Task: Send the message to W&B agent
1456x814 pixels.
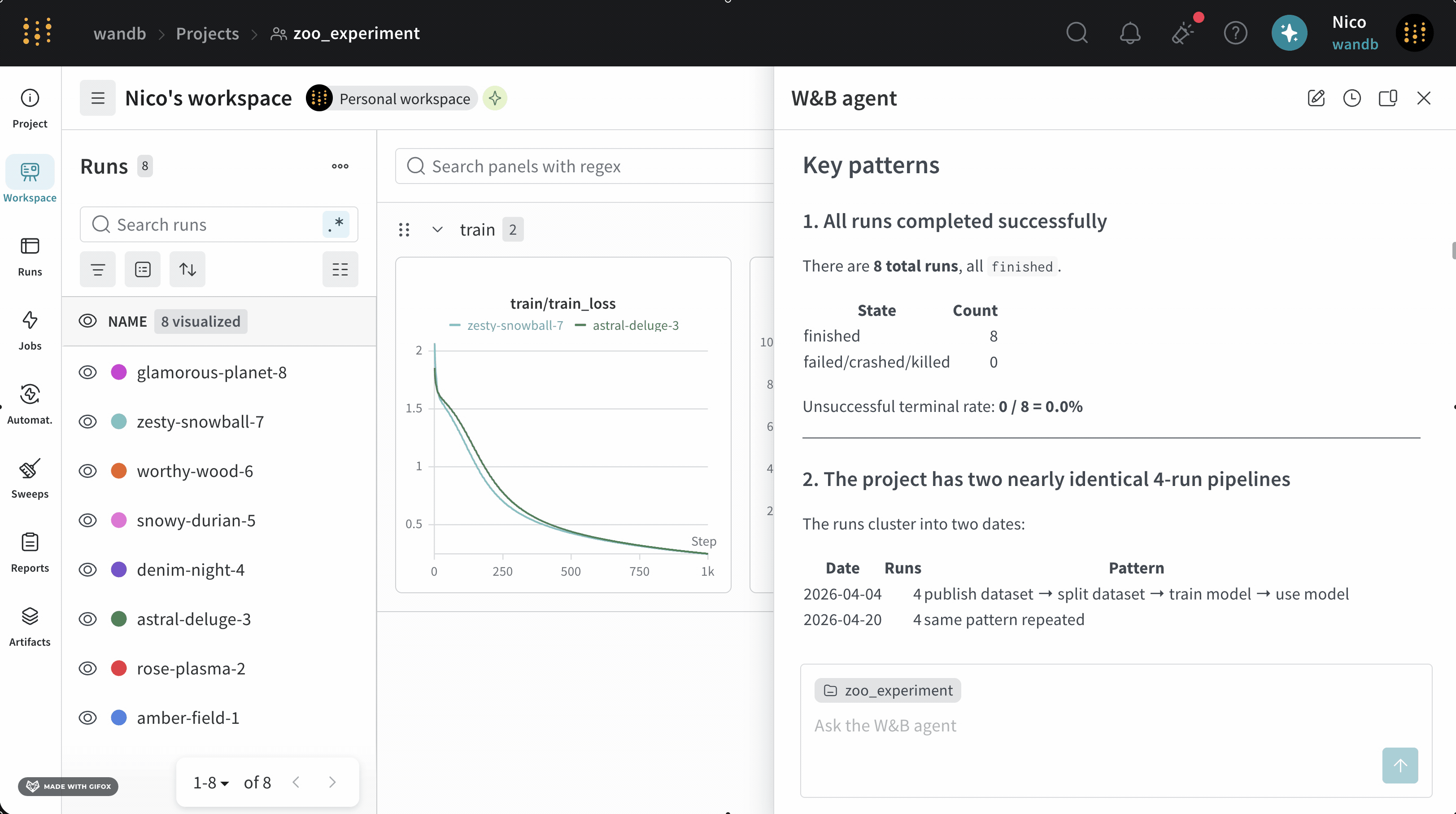Action: coord(1400,766)
